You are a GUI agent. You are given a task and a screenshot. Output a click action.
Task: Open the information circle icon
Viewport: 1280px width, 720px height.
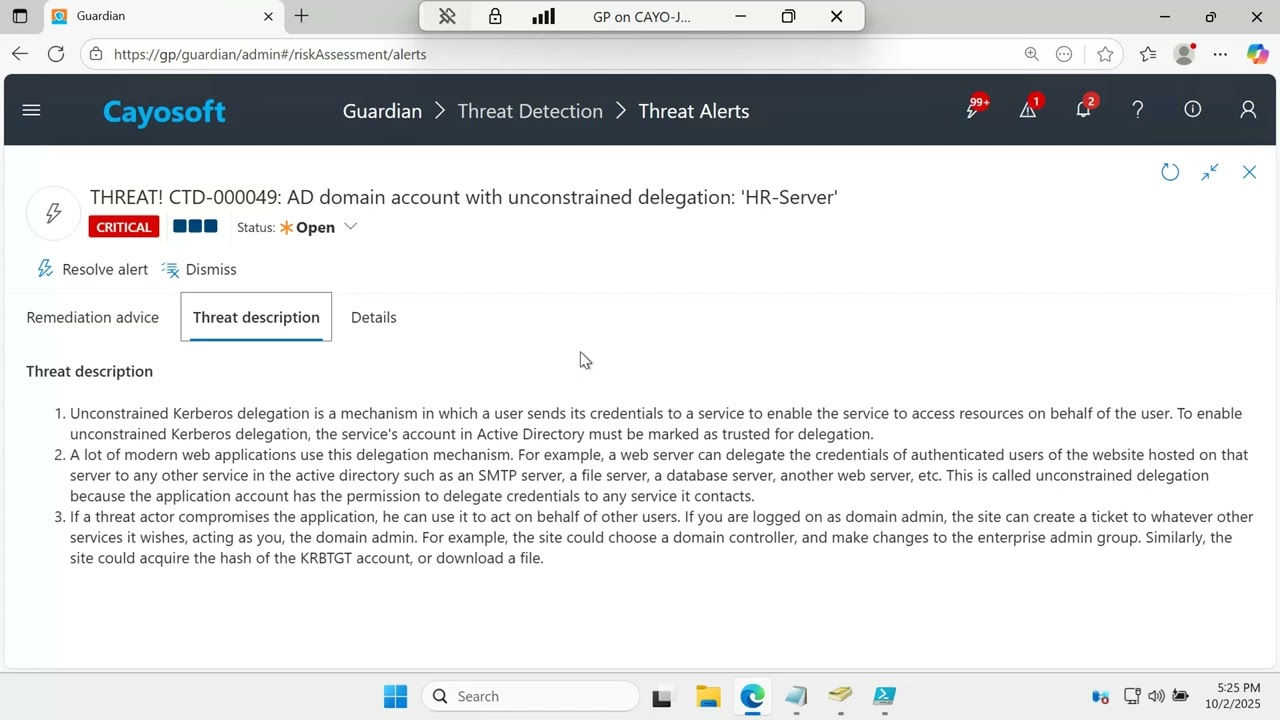click(x=1193, y=110)
